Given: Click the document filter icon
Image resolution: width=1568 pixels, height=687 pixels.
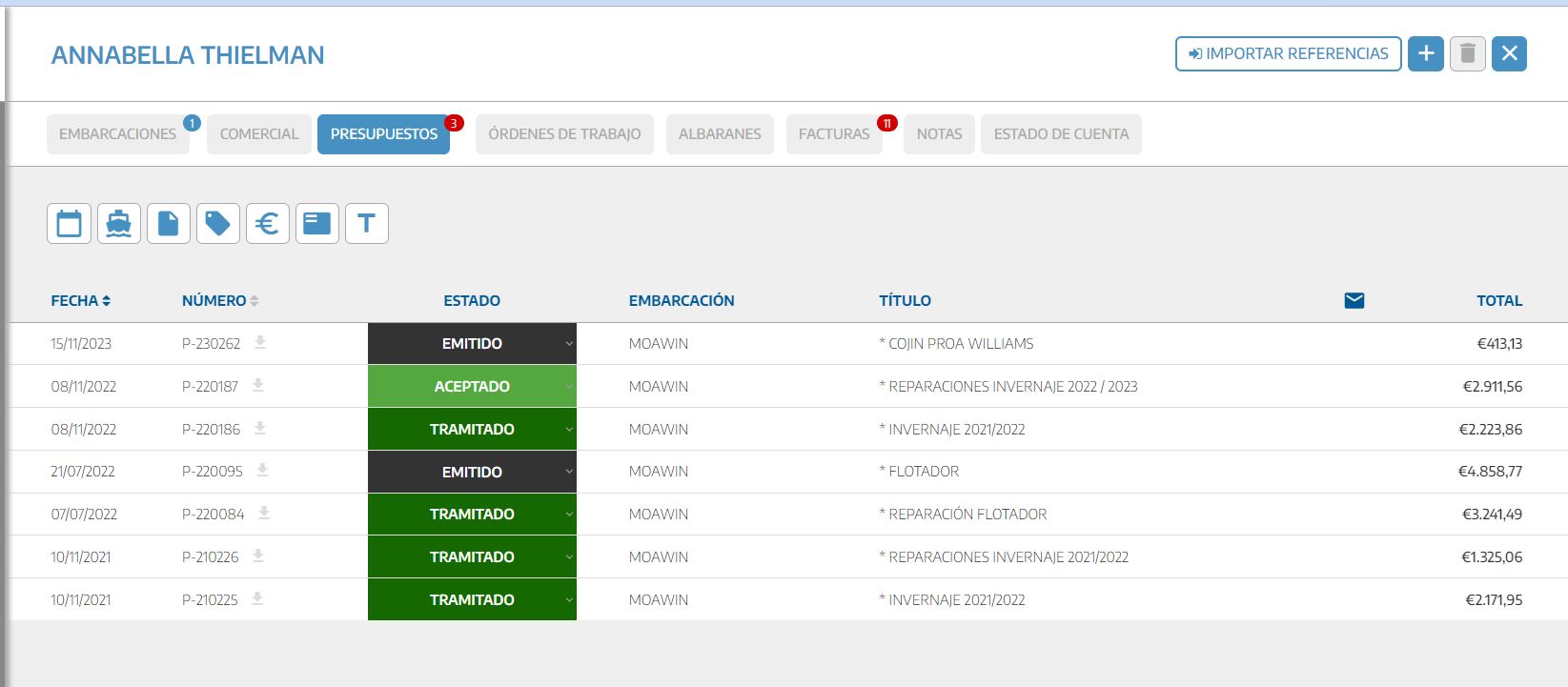Looking at the screenshot, I should pyautogui.click(x=169, y=224).
